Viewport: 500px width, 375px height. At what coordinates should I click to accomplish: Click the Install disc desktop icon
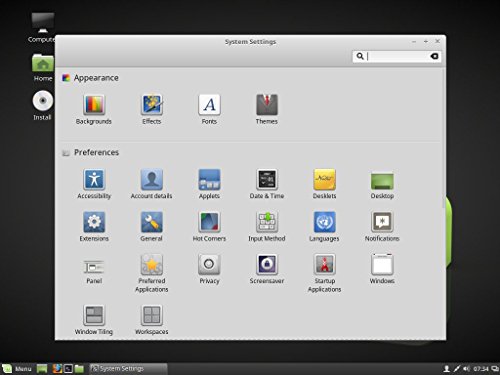42,105
